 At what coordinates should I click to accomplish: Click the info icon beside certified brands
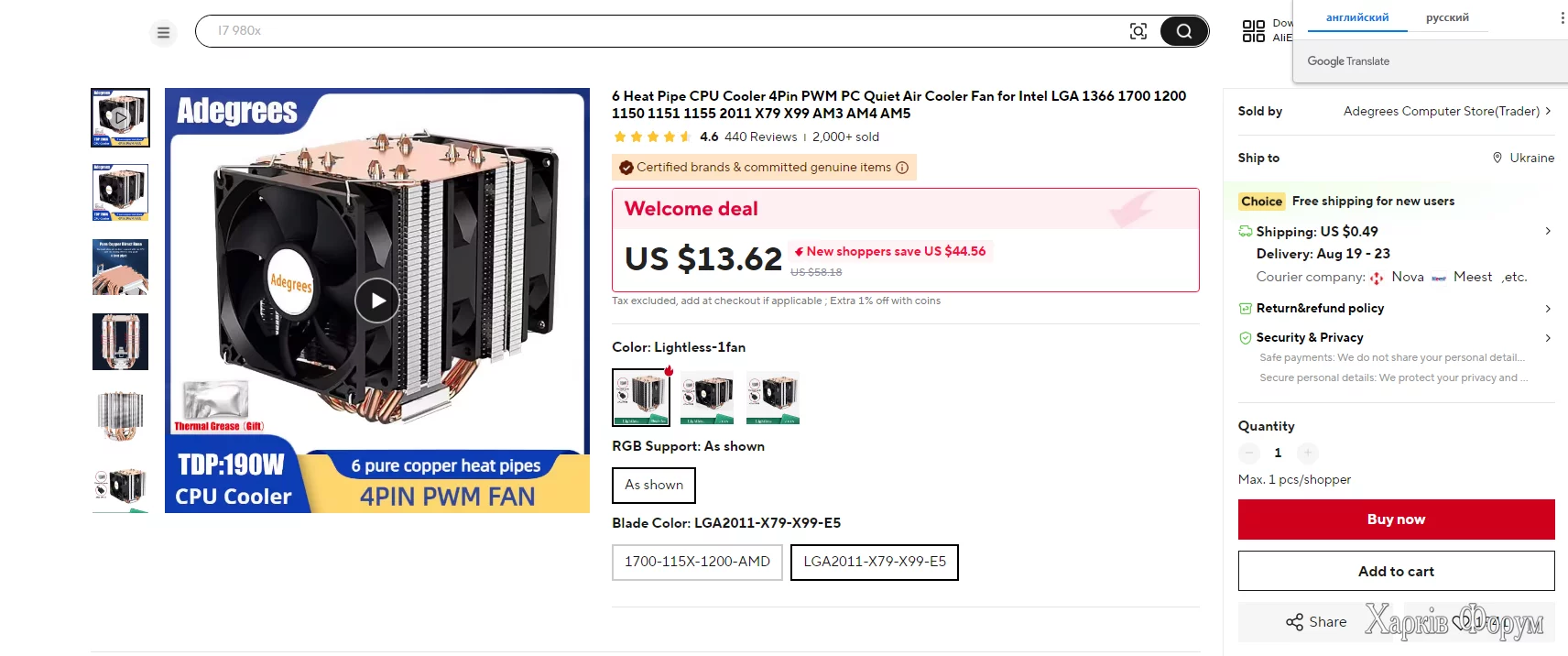coord(902,168)
